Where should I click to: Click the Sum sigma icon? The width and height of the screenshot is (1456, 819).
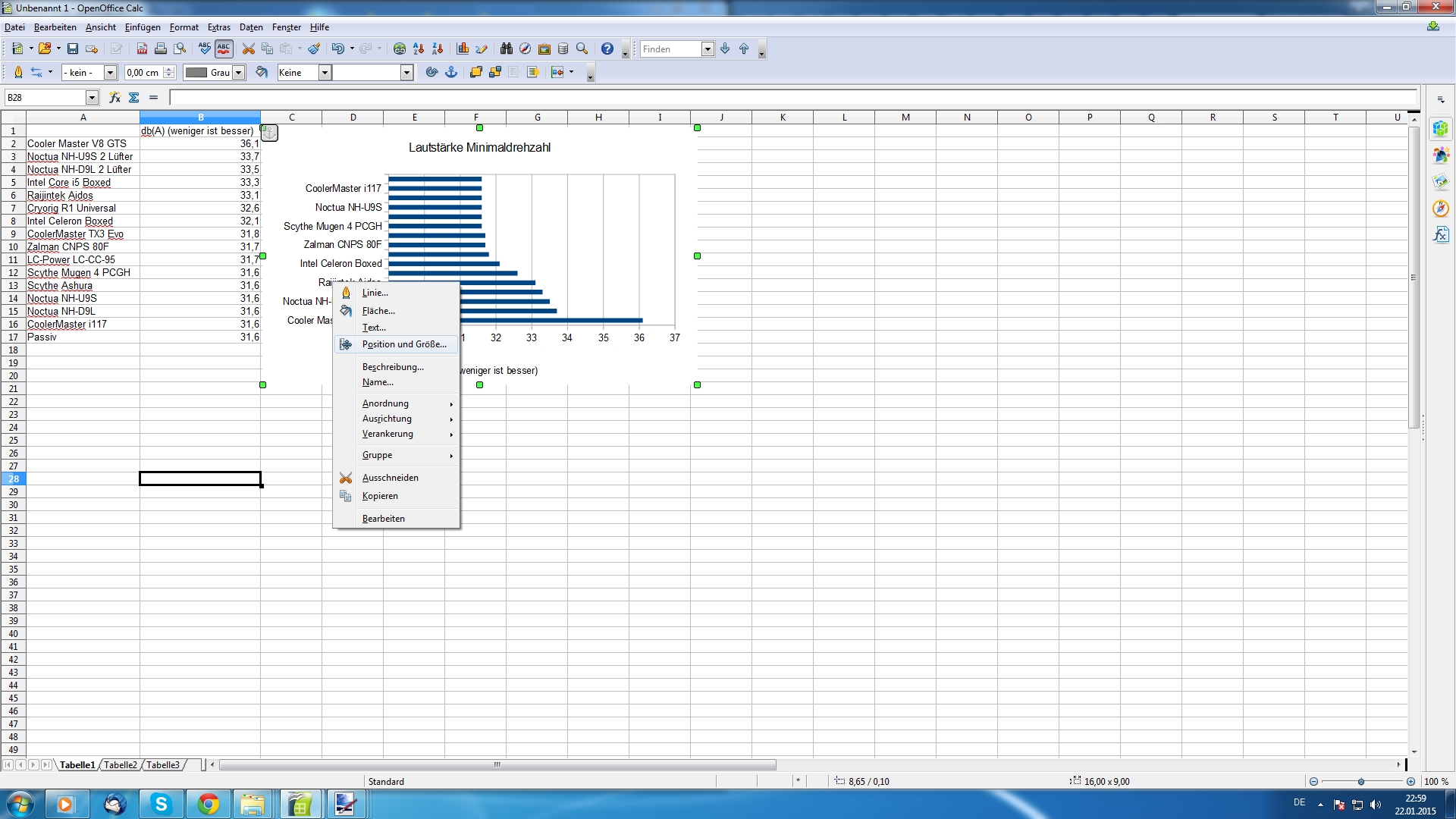click(134, 98)
